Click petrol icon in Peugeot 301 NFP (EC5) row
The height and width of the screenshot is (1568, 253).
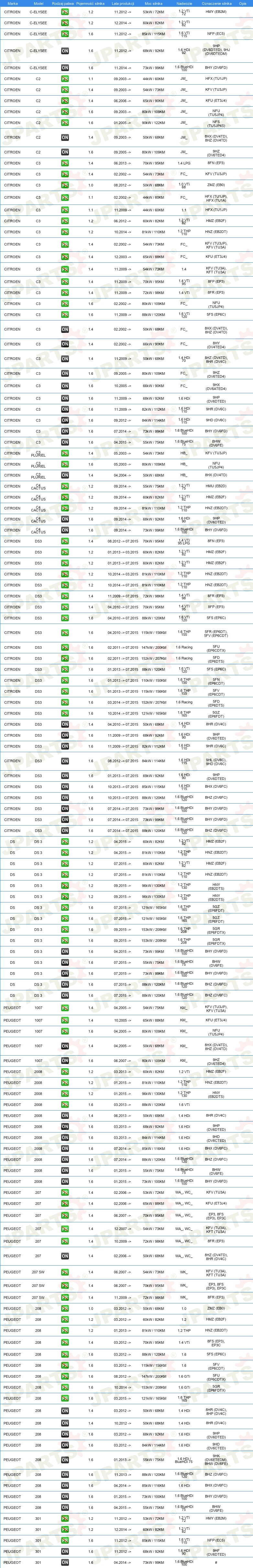pyautogui.click(x=65, y=1540)
